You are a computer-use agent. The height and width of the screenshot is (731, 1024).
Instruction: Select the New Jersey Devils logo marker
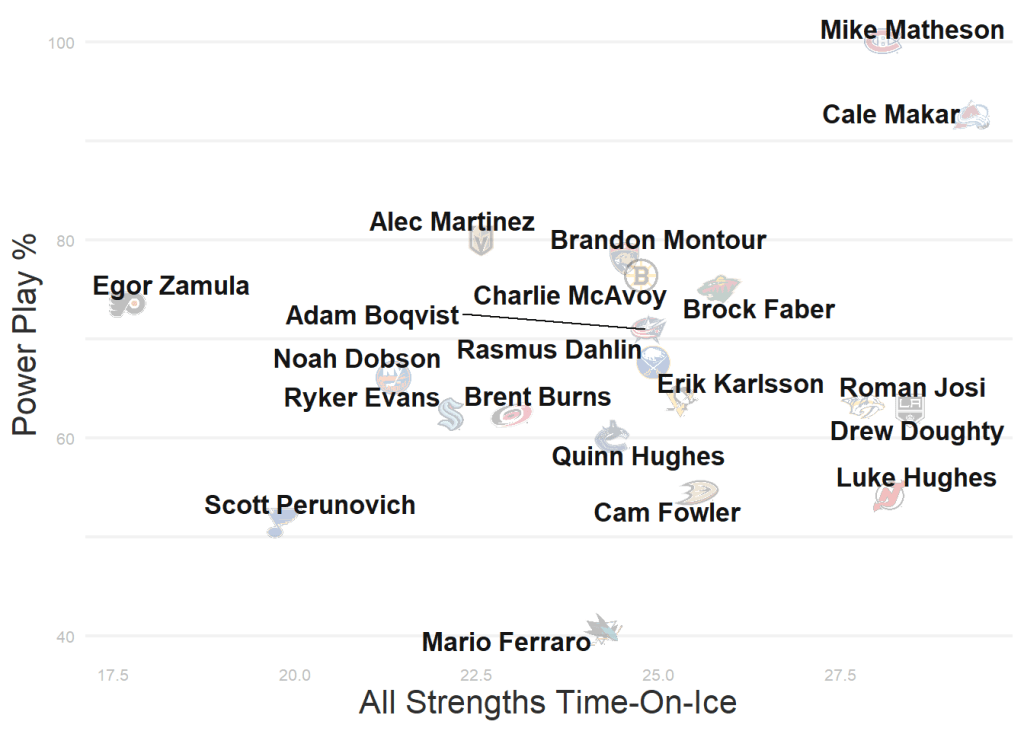888,496
